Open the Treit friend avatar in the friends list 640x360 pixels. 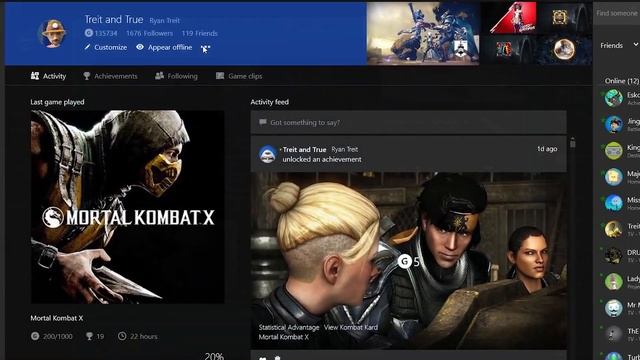point(613,229)
